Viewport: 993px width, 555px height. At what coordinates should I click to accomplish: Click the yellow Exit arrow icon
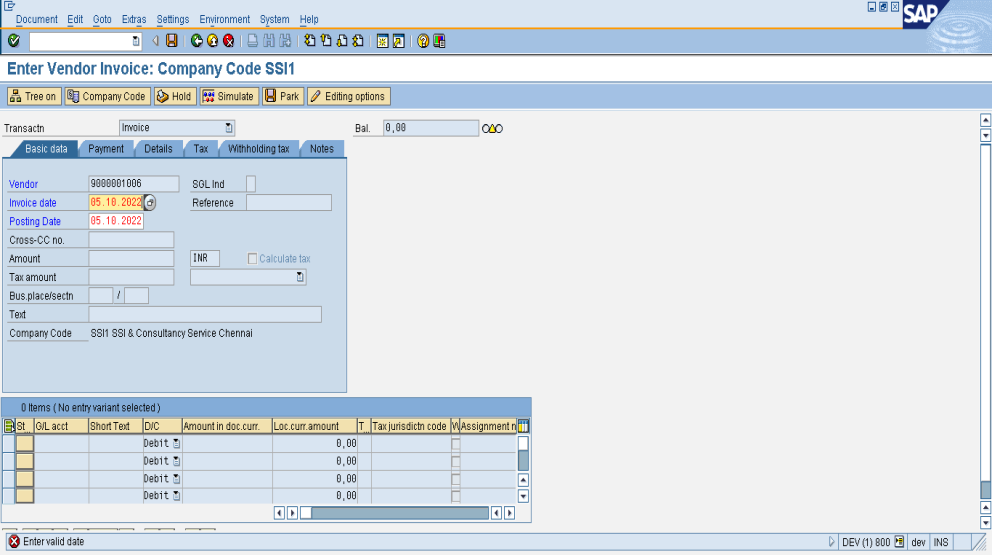(x=212, y=41)
